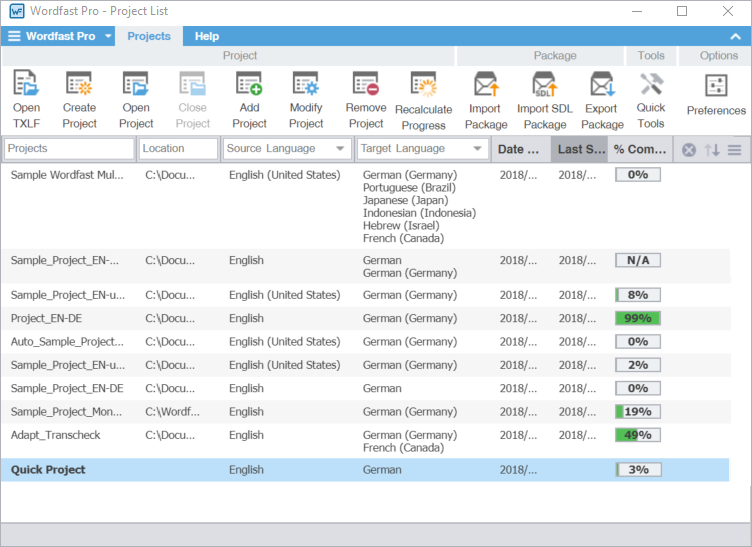Click the 99% progress bar

638,318
